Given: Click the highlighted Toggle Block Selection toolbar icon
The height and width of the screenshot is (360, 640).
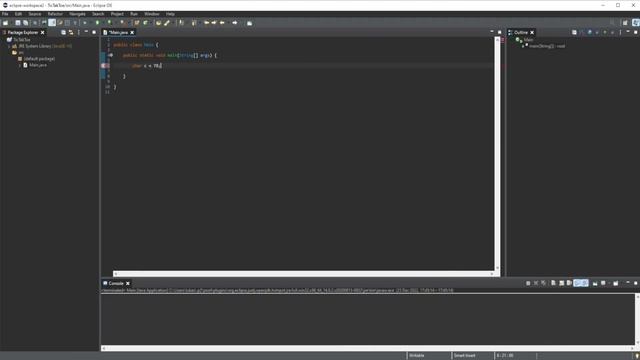Looking at the screenshot, I should [52, 23].
